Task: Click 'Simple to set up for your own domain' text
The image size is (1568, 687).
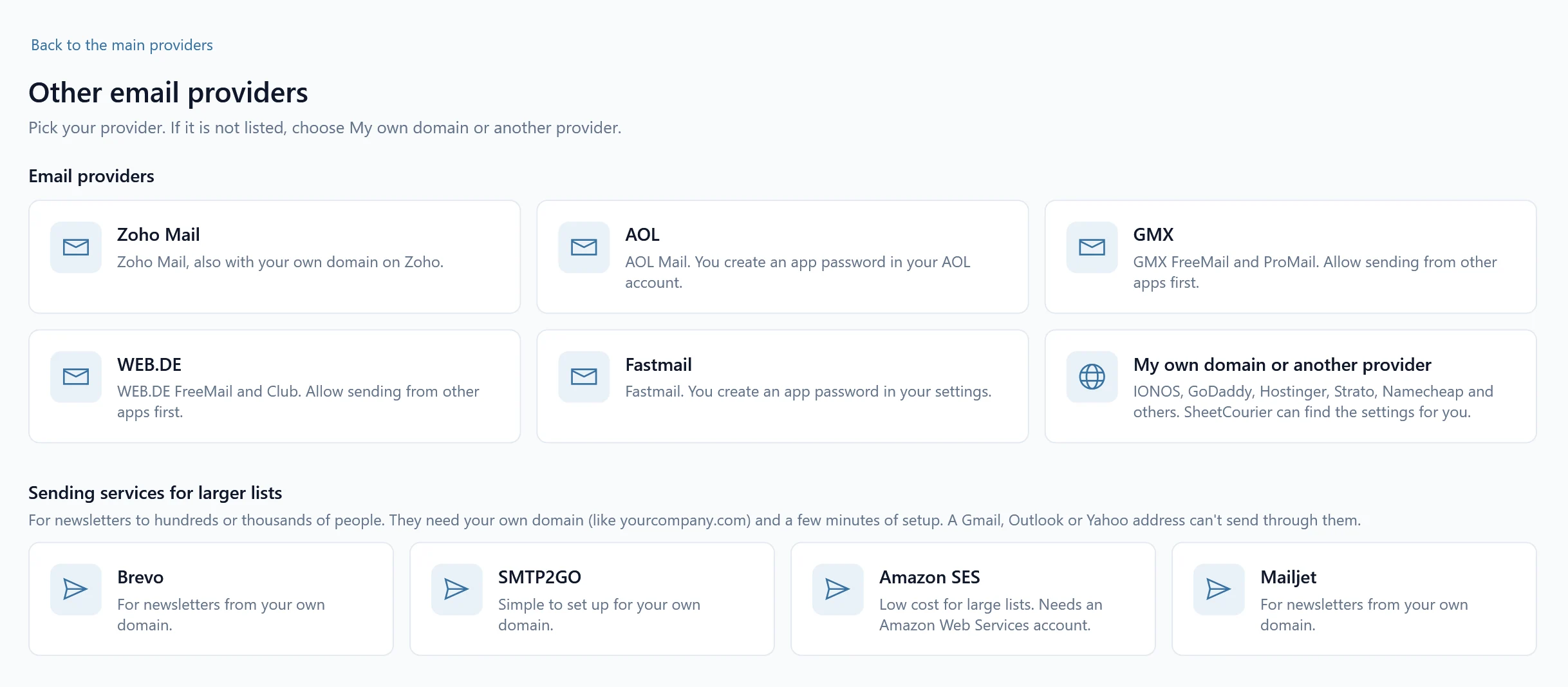Action: 599,615
